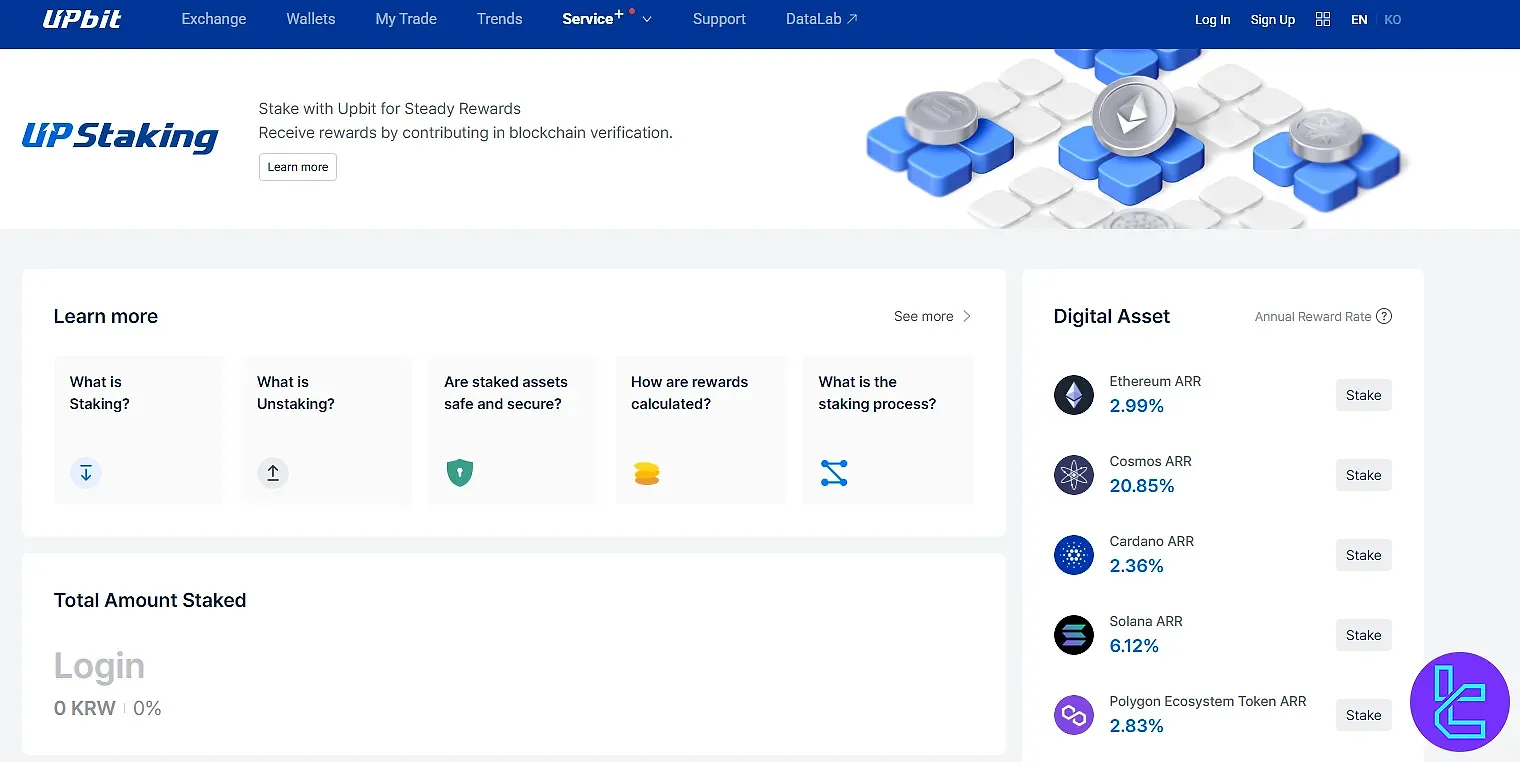The image size is (1520, 762).
Task: Select the Ethereum asset icon
Action: pyautogui.click(x=1073, y=395)
